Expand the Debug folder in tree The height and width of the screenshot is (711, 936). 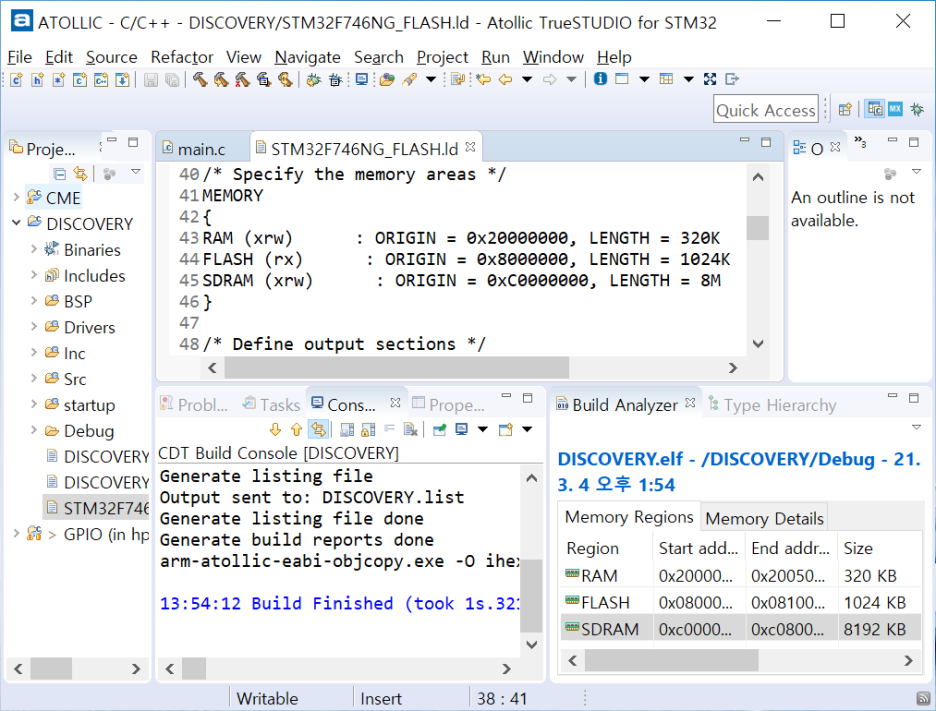(34, 430)
